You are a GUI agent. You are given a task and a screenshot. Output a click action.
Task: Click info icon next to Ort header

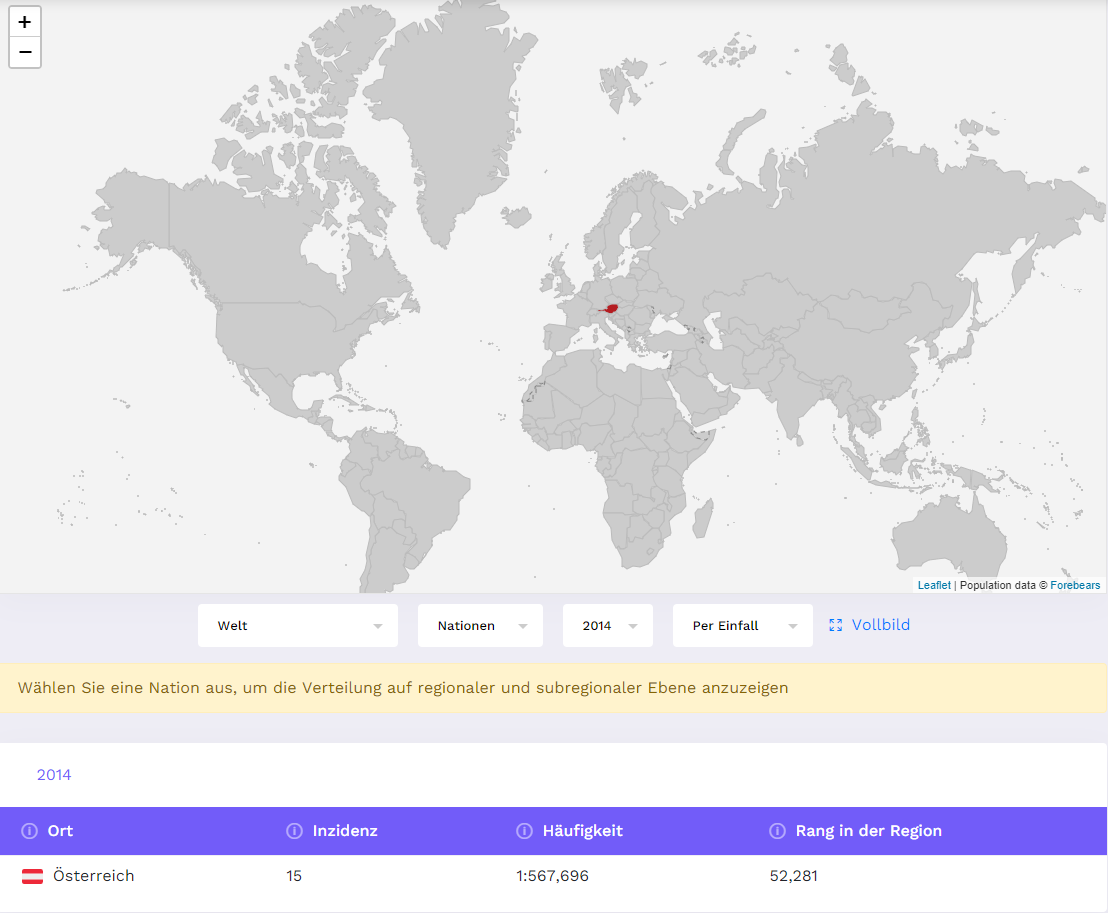click(x=30, y=831)
